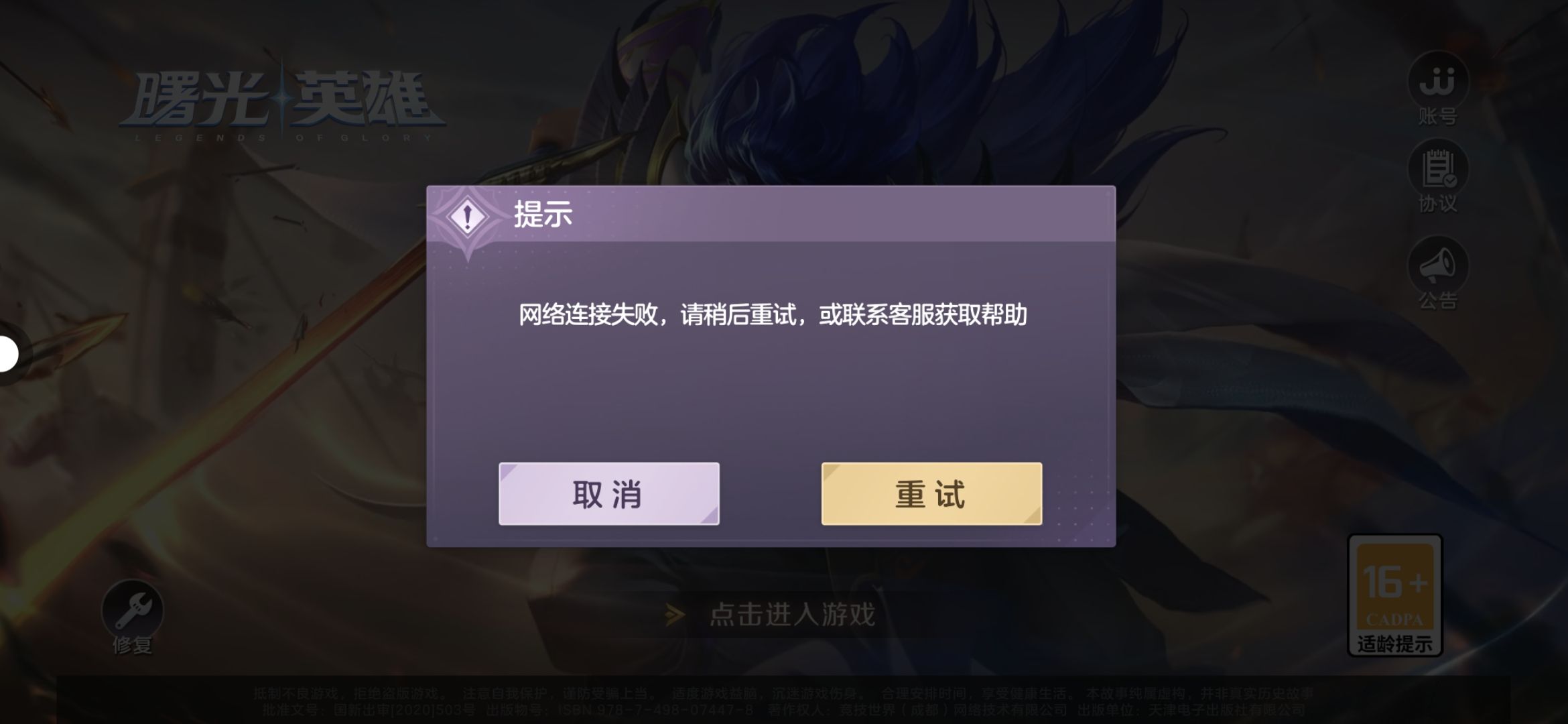Tap the white floating assist ball
Screen dimensions: 1568x724
coord(7,354)
